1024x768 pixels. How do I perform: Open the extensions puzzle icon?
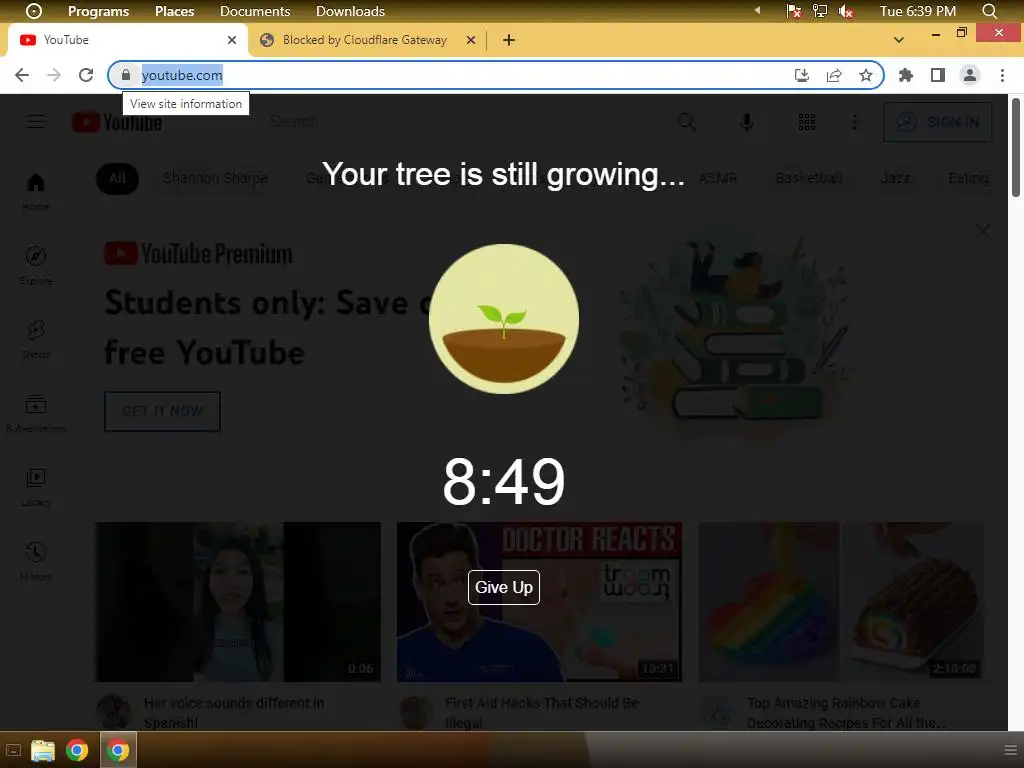tap(906, 75)
